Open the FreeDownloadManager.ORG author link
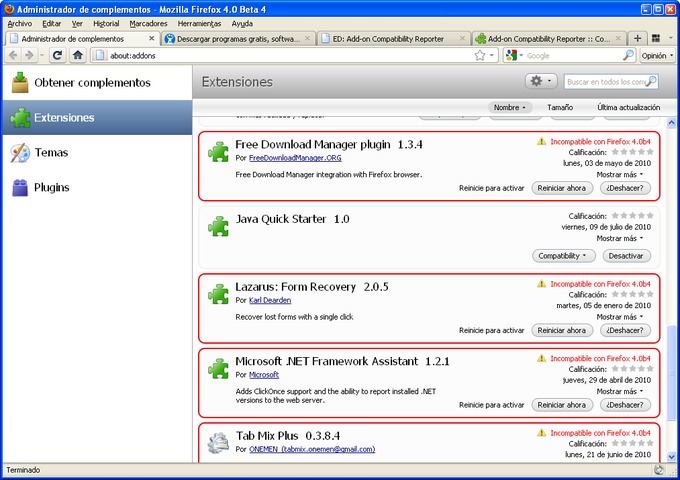The width and height of the screenshot is (680, 480). click(295, 158)
